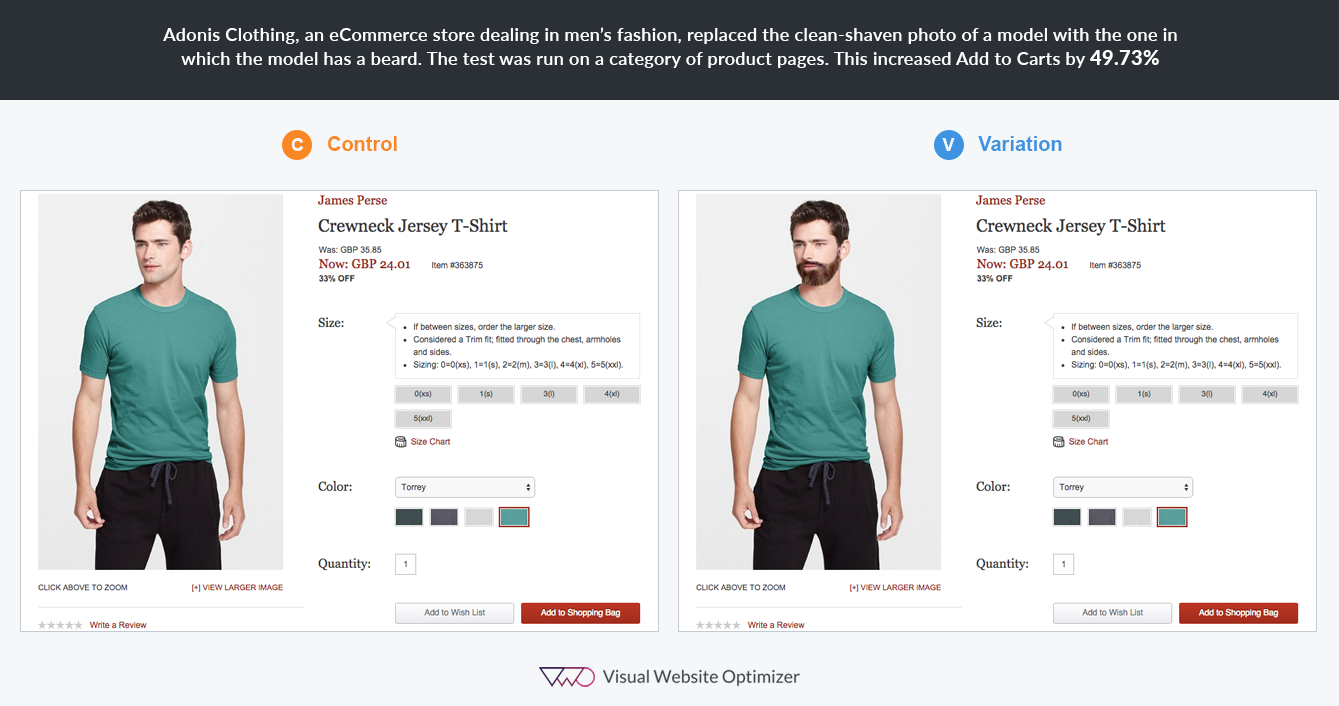Click the Quantity field in Variation page
Screen dimensions: 1339x706
(1063, 564)
